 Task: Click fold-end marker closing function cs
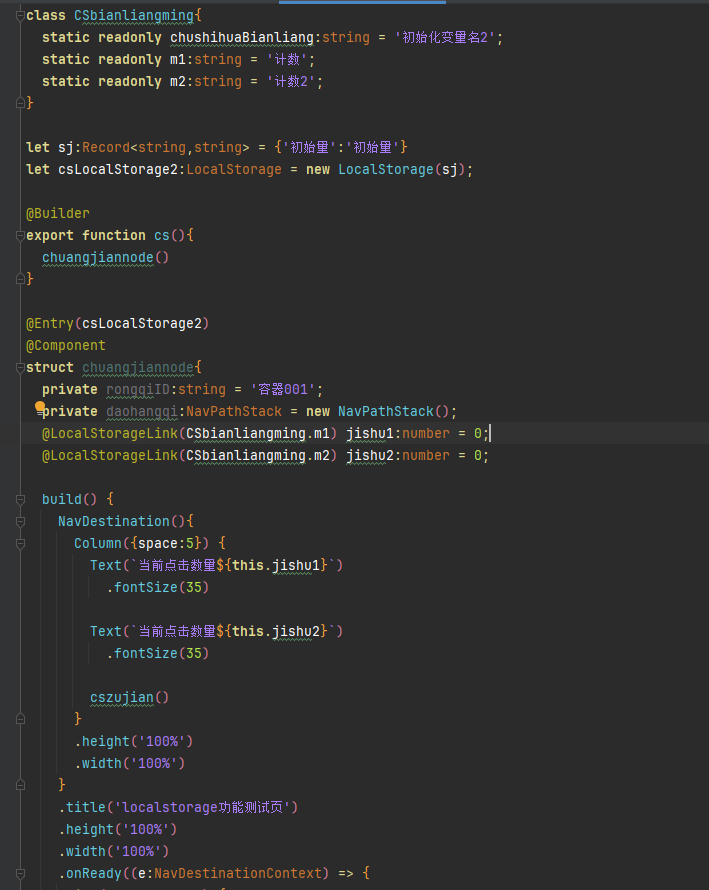[x=19, y=279]
